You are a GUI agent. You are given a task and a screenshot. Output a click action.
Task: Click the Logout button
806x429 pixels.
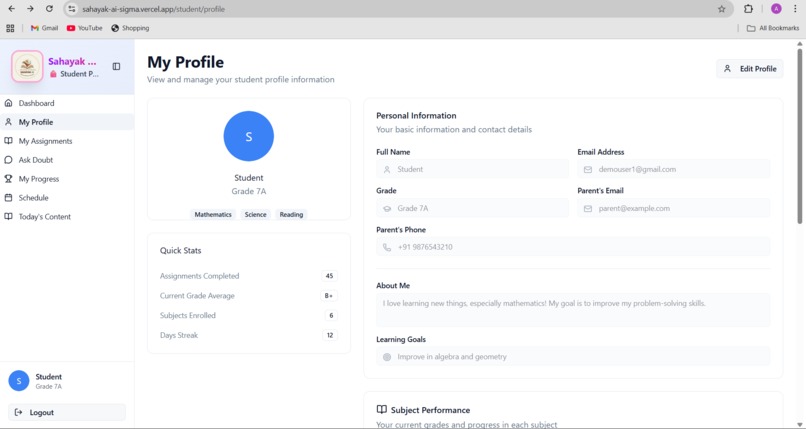(67, 413)
